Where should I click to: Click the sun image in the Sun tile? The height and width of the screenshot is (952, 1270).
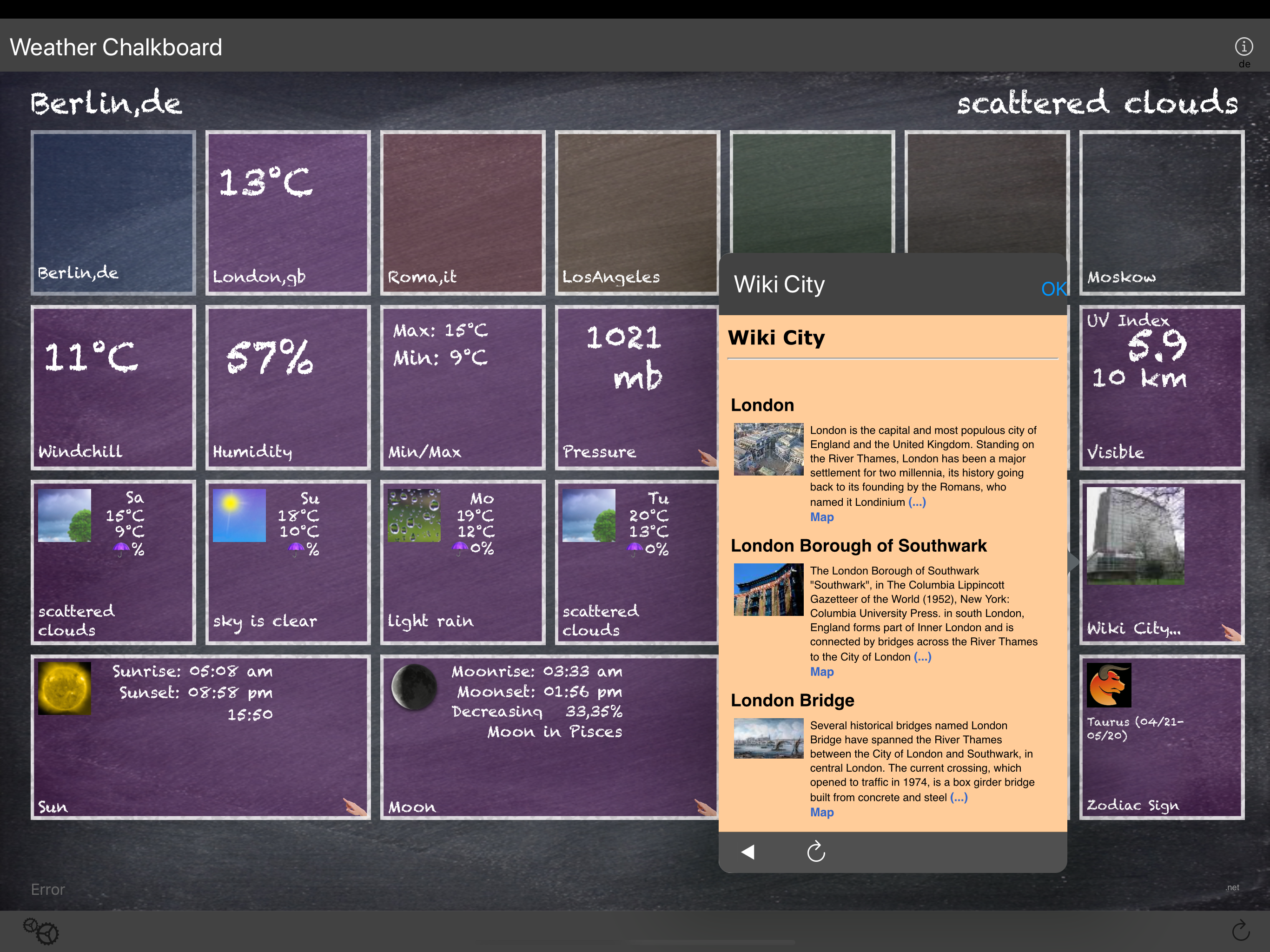point(64,688)
